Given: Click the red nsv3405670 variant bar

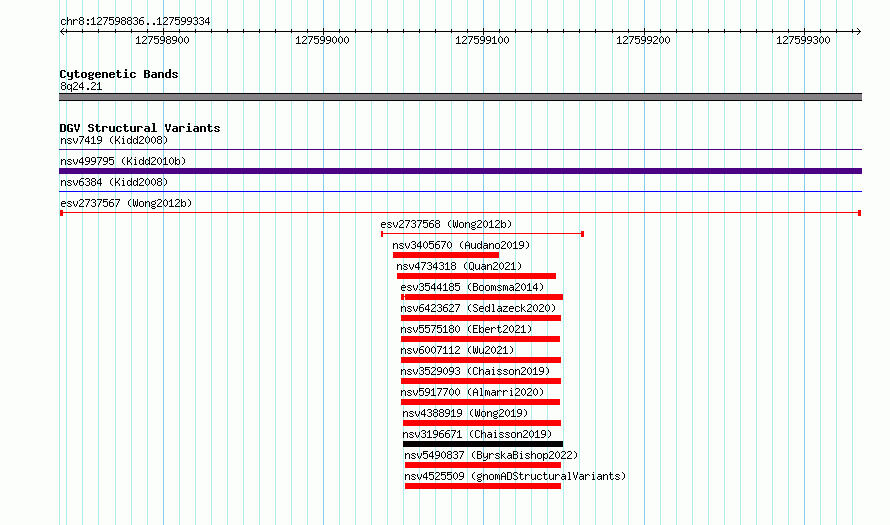Looking at the screenshot, I should (446, 255).
